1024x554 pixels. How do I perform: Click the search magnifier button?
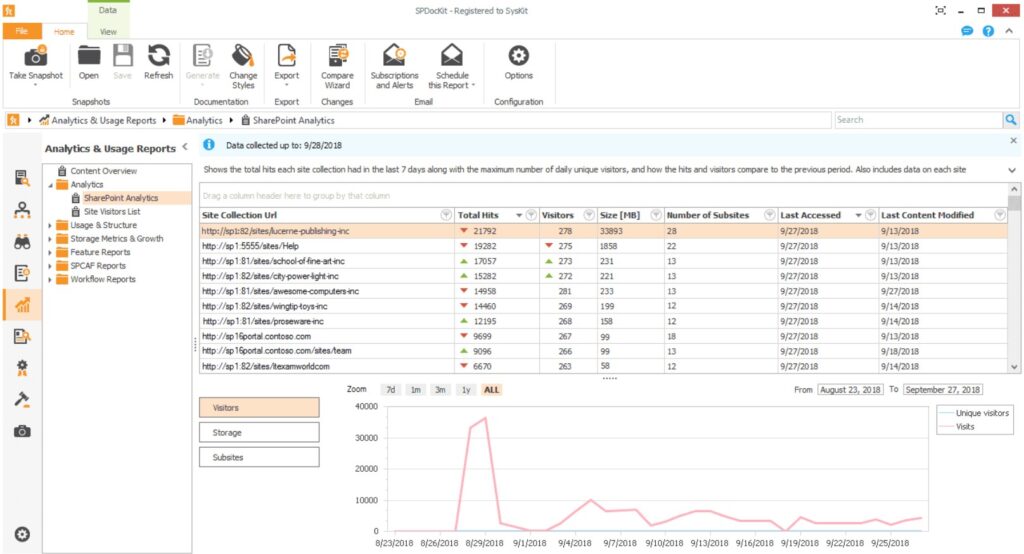click(1011, 120)
